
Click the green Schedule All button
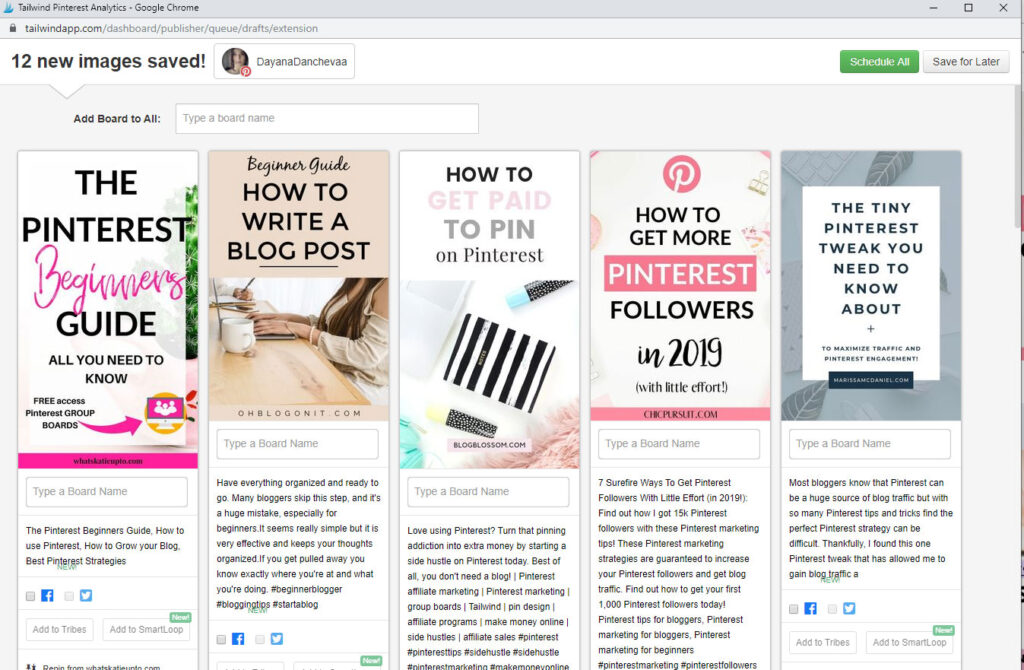tap(879, 61)
